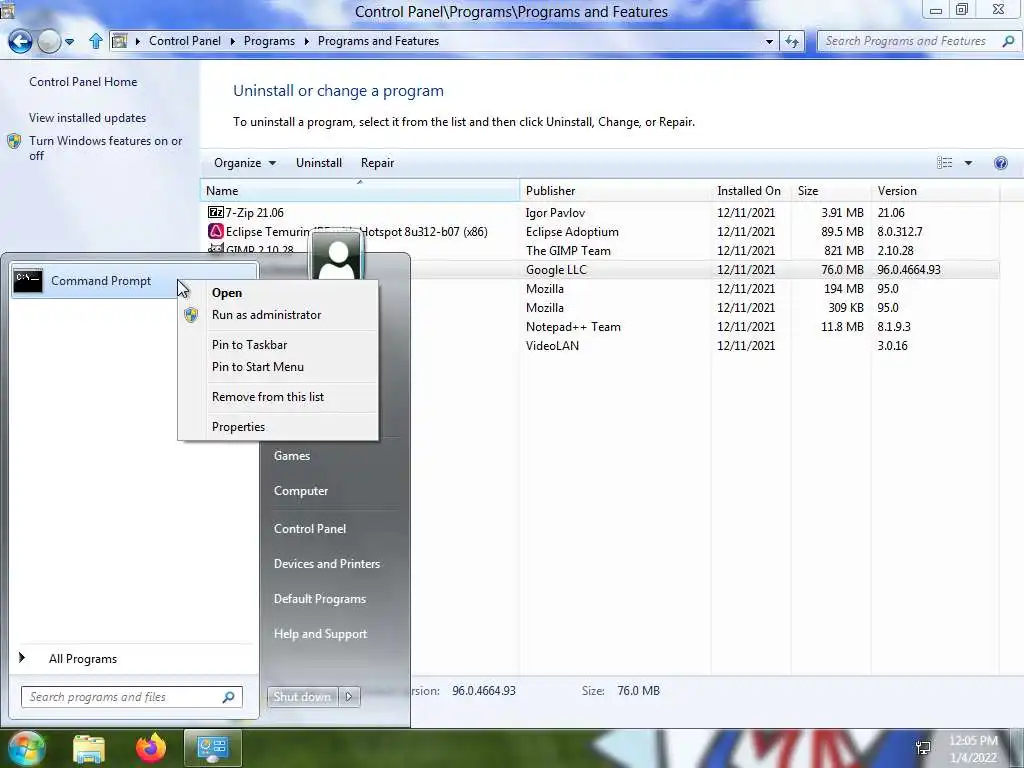This screenshot has width=1024, height=768.
Task: Click Control Panel in the breadcrumb path
Action: click(185, 40)
